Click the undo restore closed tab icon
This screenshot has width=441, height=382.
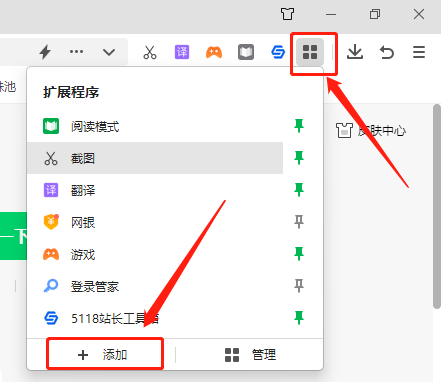[x=387, y=52]
